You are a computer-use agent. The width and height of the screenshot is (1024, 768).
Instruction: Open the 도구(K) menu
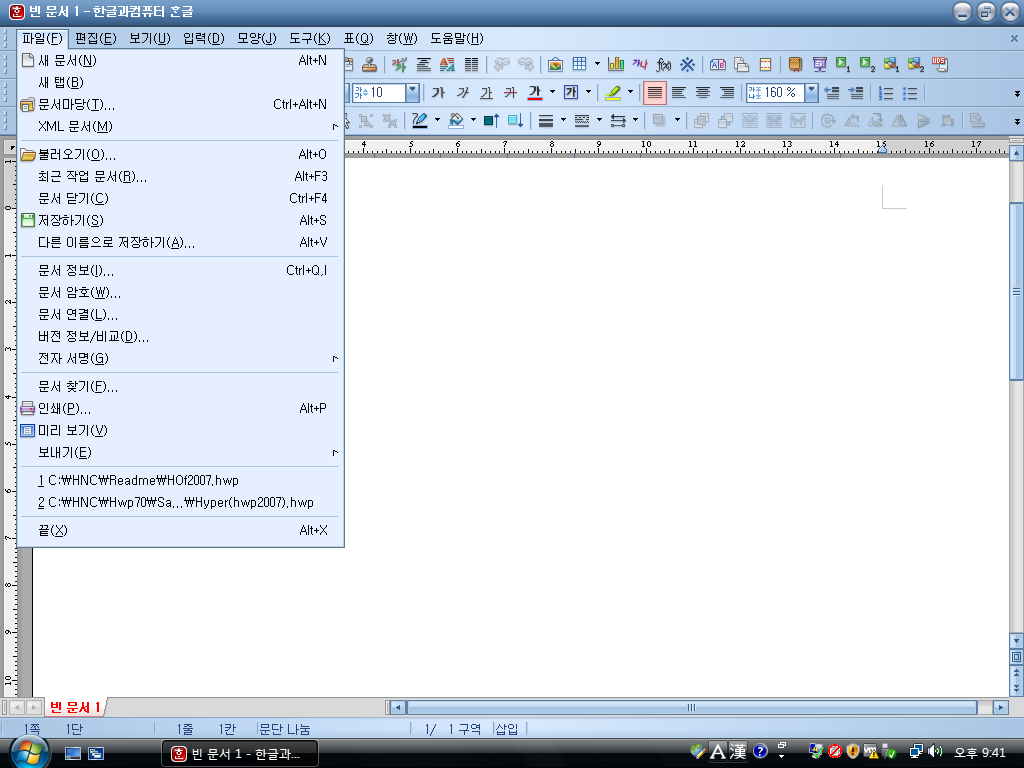310,39
